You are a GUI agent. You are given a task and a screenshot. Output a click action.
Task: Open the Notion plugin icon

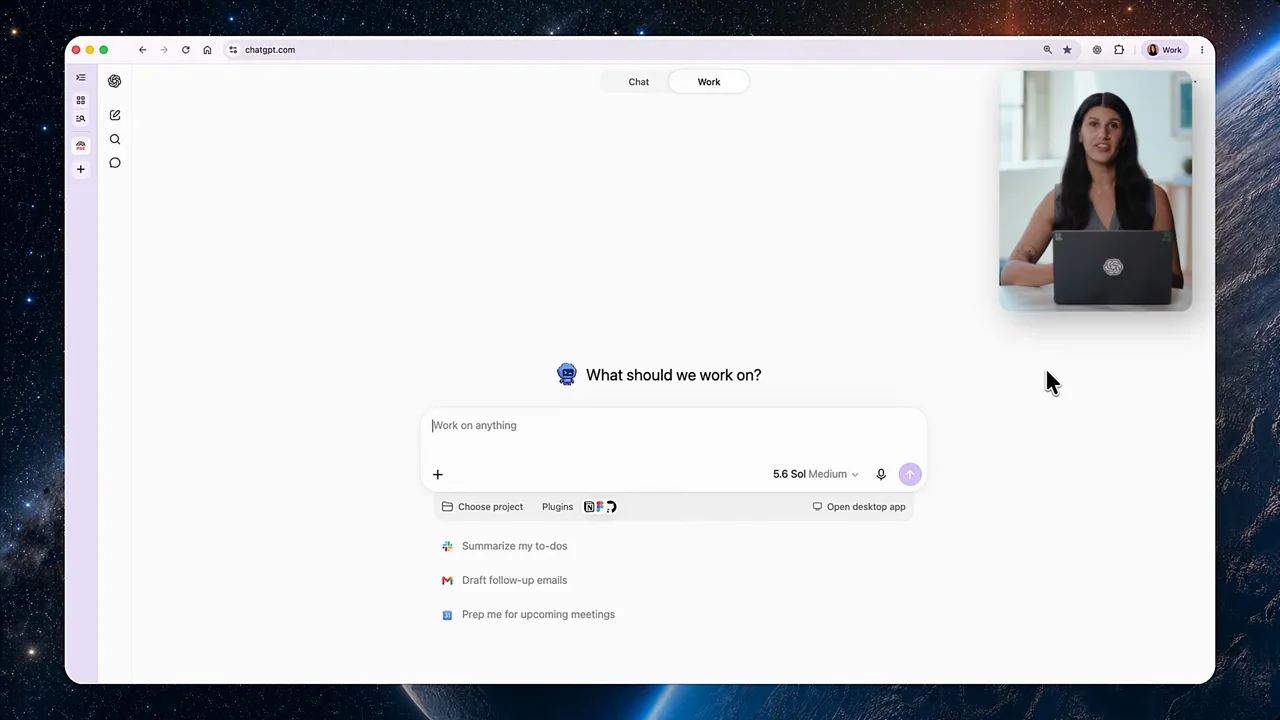[589, 507]
